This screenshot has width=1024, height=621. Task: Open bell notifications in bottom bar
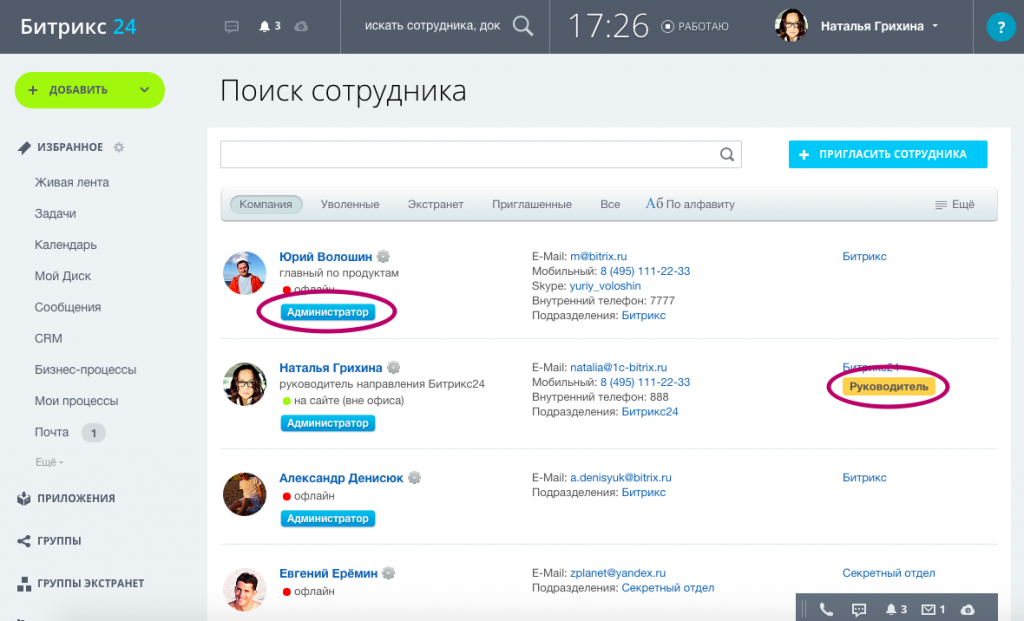(x=890, y=609)
